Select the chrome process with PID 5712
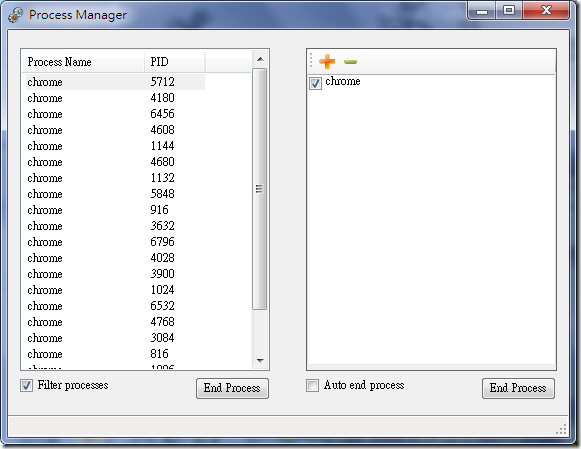Screen dimensions: 581x449 [x=115, y=82]
